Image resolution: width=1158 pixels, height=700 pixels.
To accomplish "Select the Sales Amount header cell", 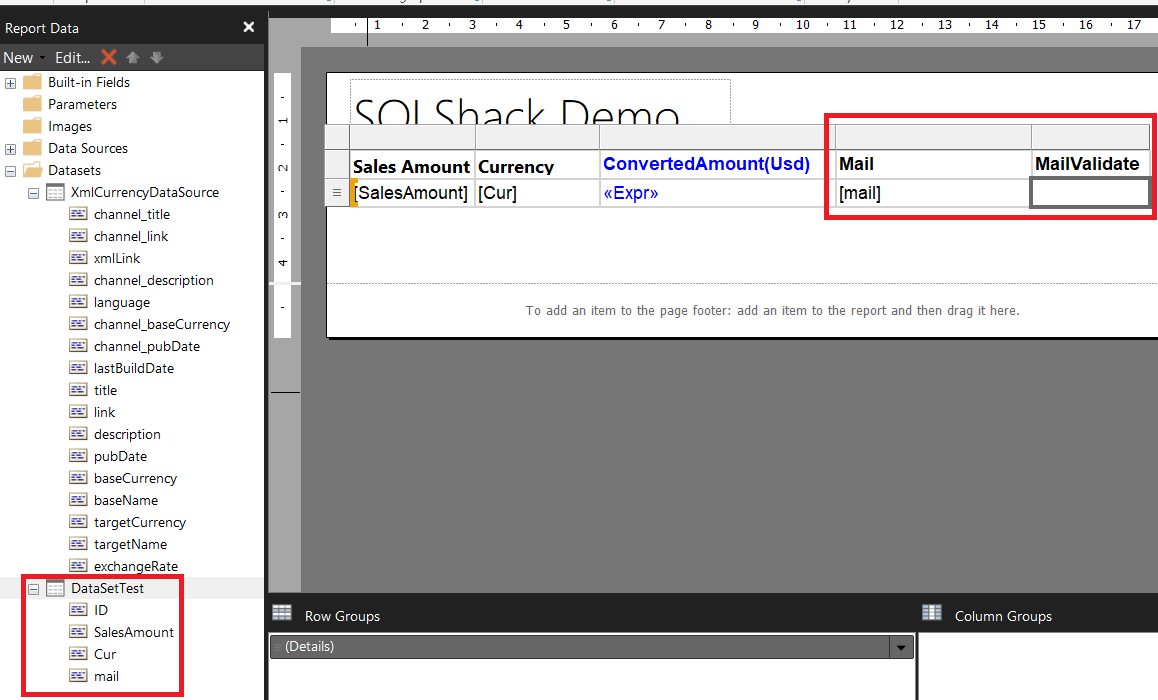I will coord(412,164).
